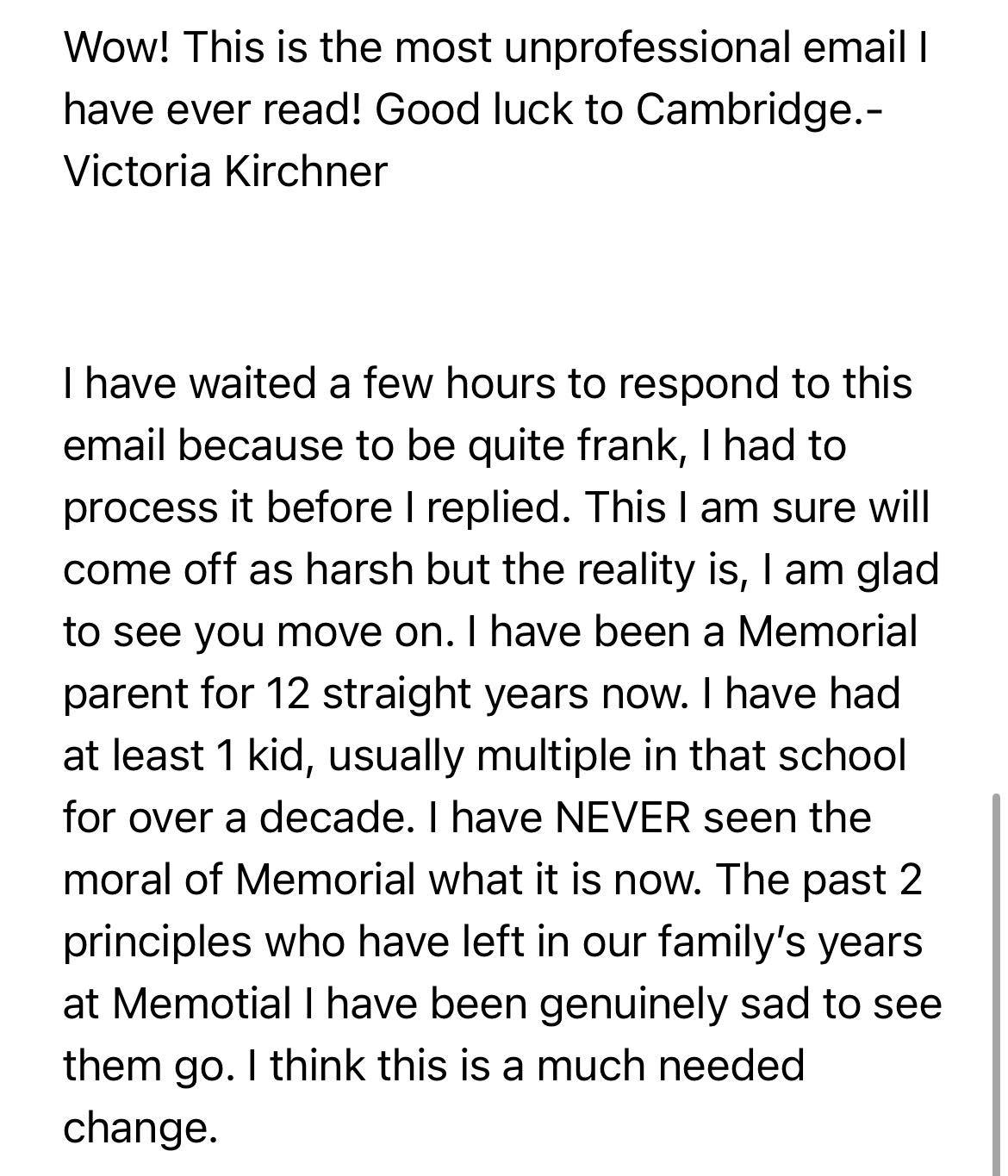
Task: Click the word principles
Action: 157,941
